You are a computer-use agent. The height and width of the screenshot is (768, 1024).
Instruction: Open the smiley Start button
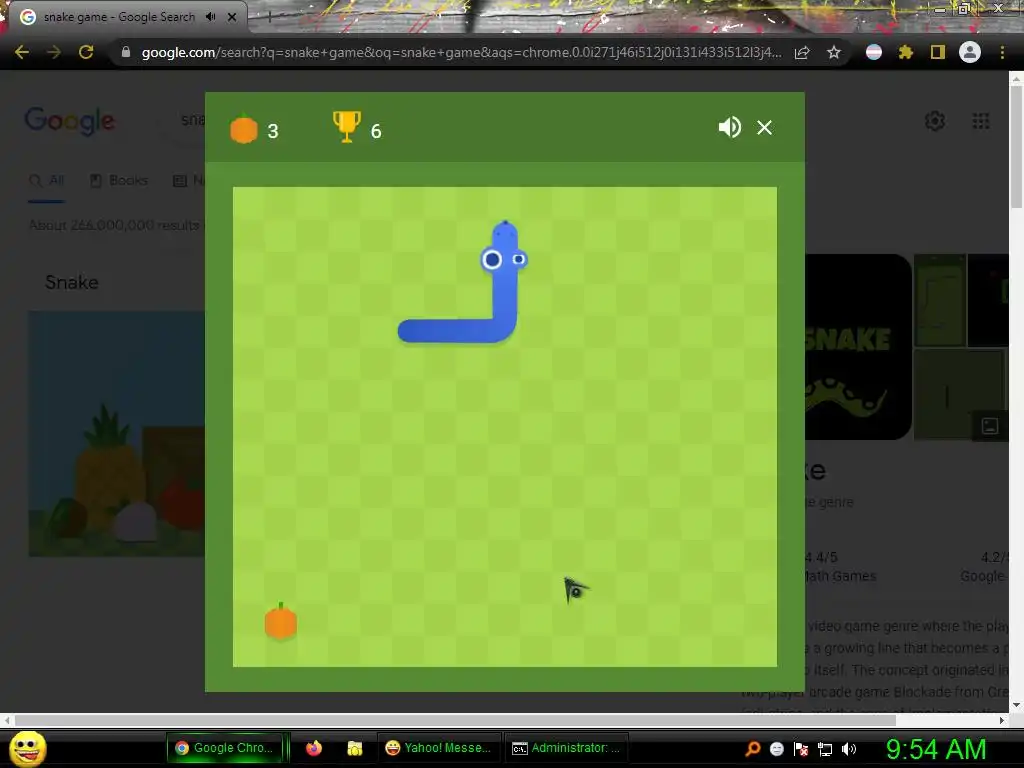(27, 748)
